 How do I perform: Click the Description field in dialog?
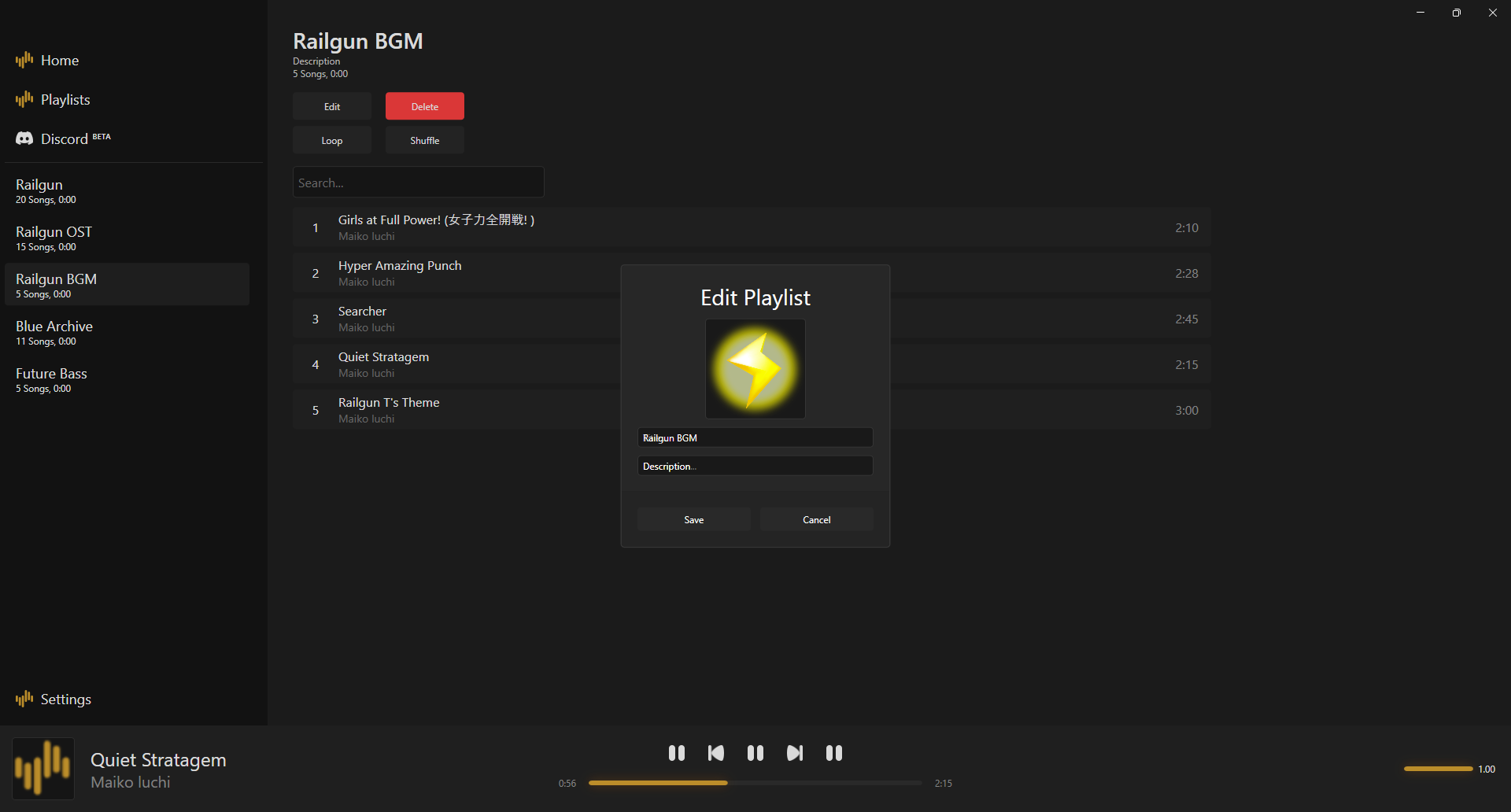(755, 466)
